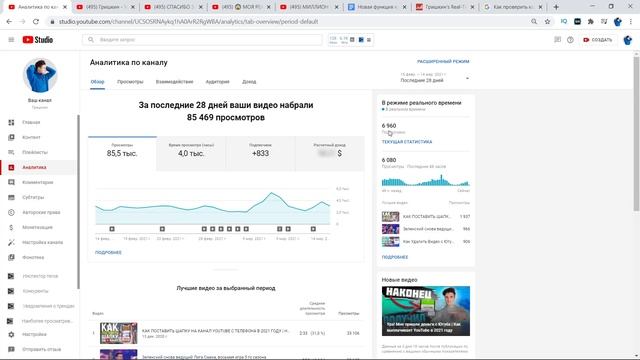Screen dimensions: 640x360
Task: Switch to the Аудитория tab
Action: click(x=218, y=82)
